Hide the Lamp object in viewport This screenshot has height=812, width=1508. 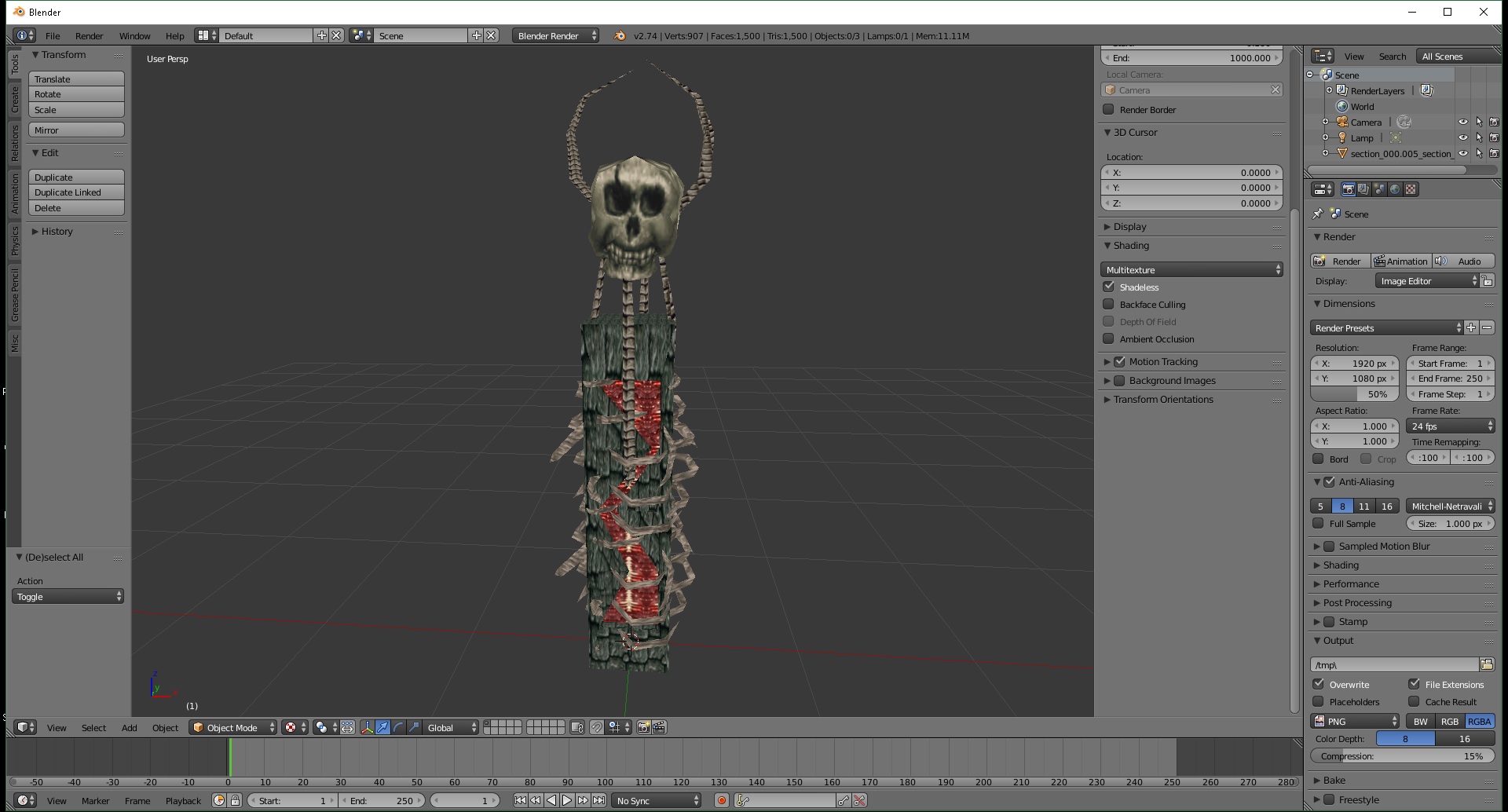[x=1462, y=137]
